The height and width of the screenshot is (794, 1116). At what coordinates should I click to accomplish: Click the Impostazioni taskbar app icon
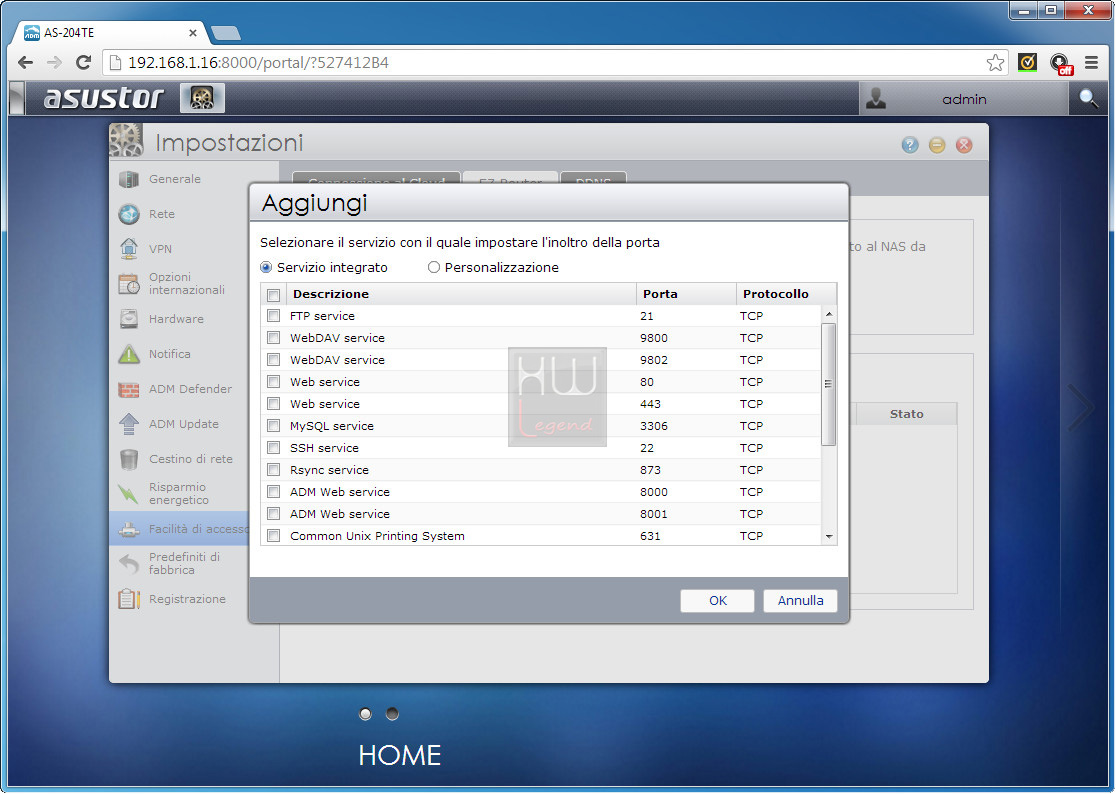(x=202, y=98)
